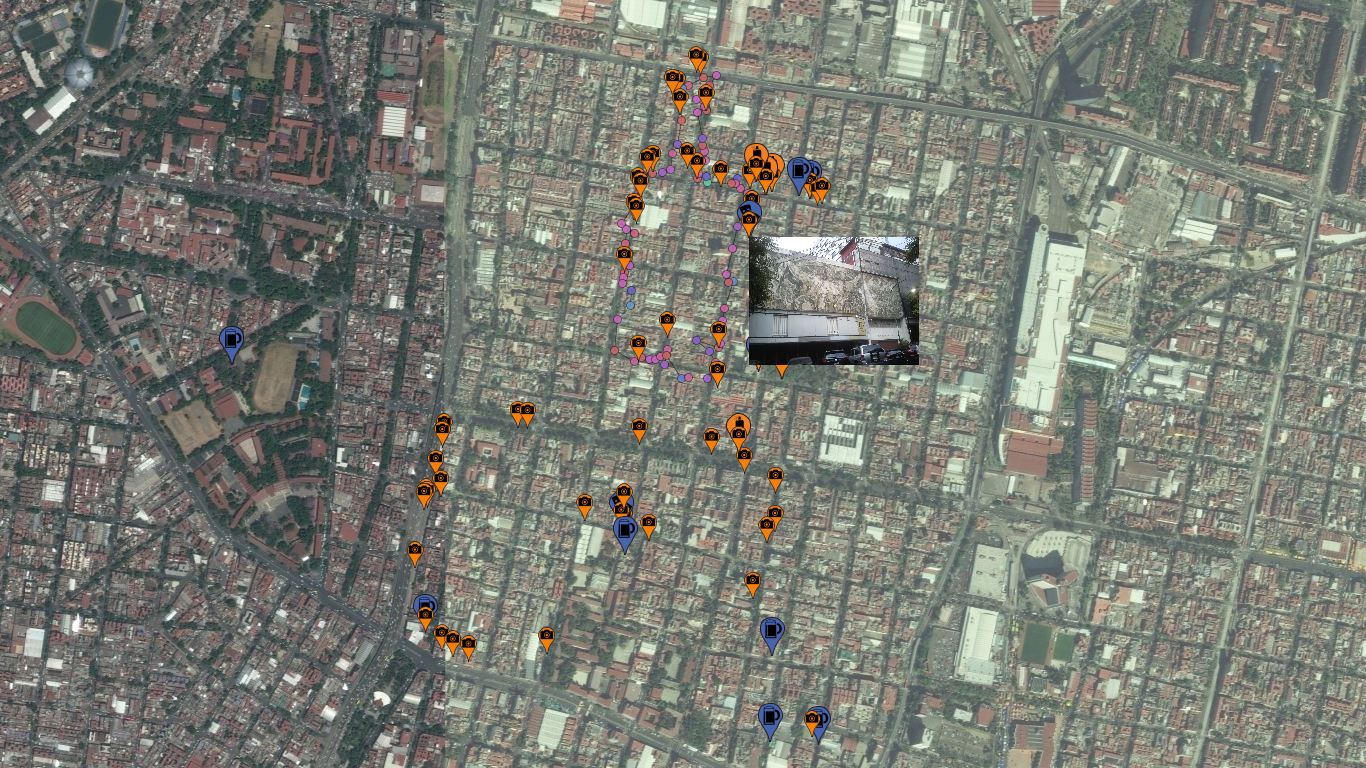1366x768 pixels.
Task: Open the isolated camera pin on the wide boulevard's middle
Action: pos(415,552)
